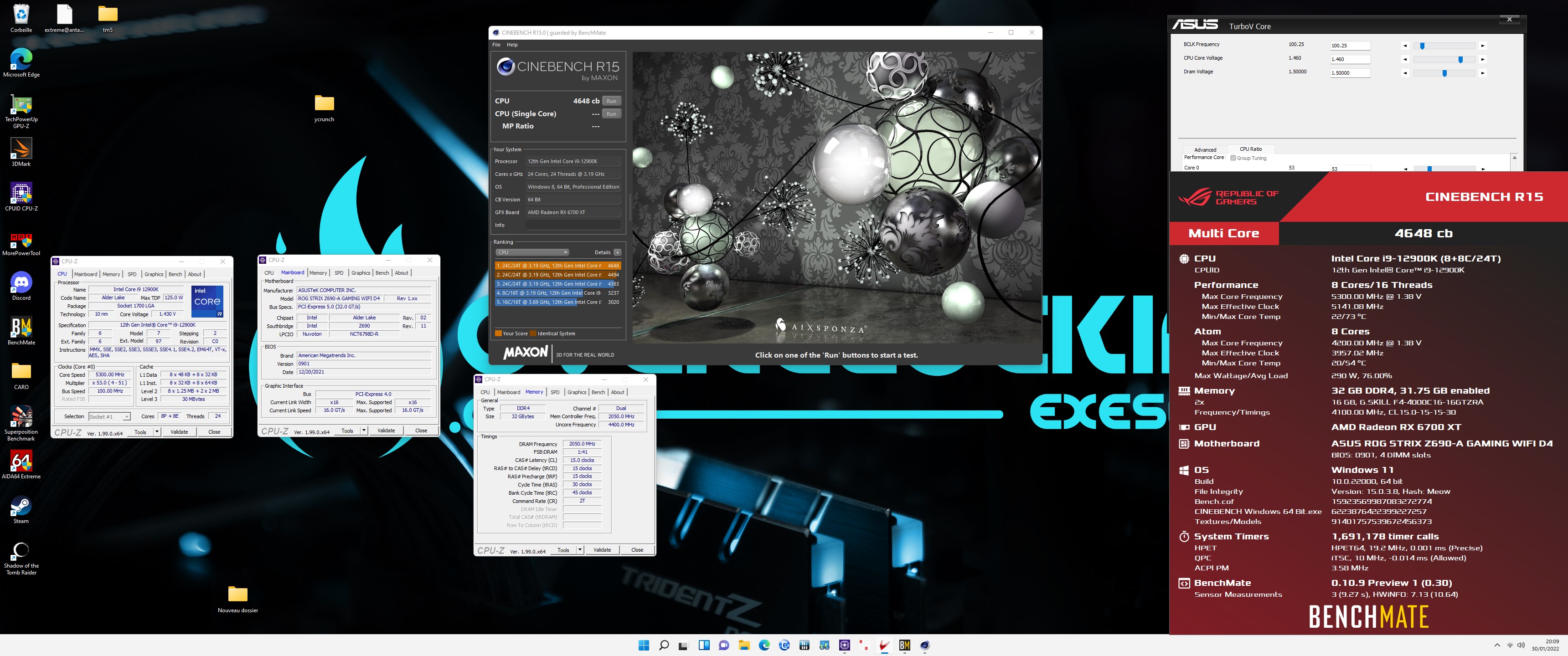Screen dimensions: 1568x656
Task: Open the taskbar Search magnifier
Action: tap(664, 645)
